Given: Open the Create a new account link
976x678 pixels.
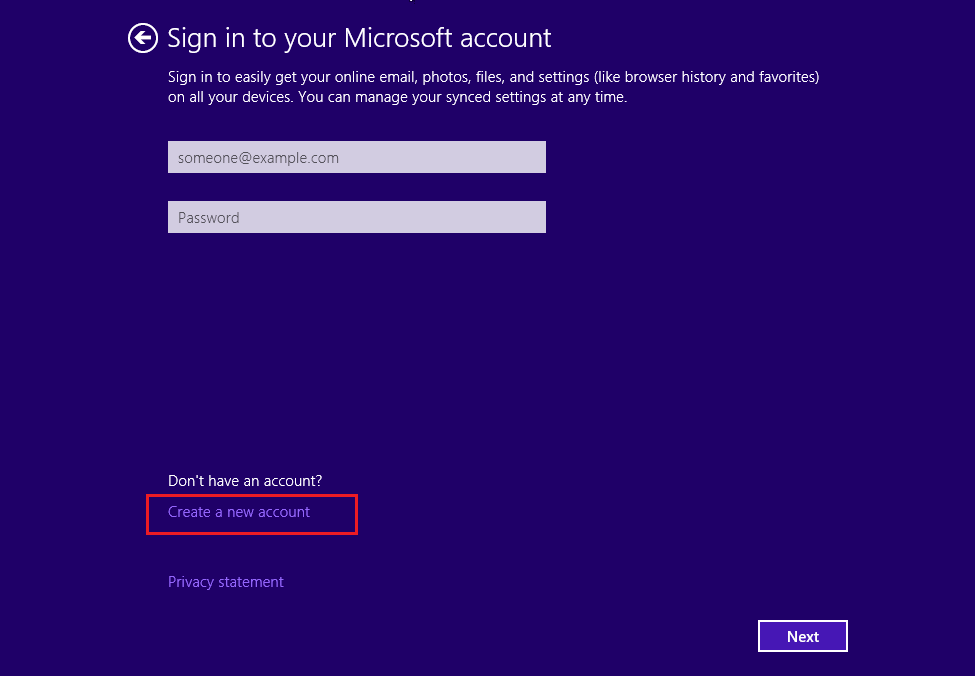Looking at the screenshot, I should (238, 512).
